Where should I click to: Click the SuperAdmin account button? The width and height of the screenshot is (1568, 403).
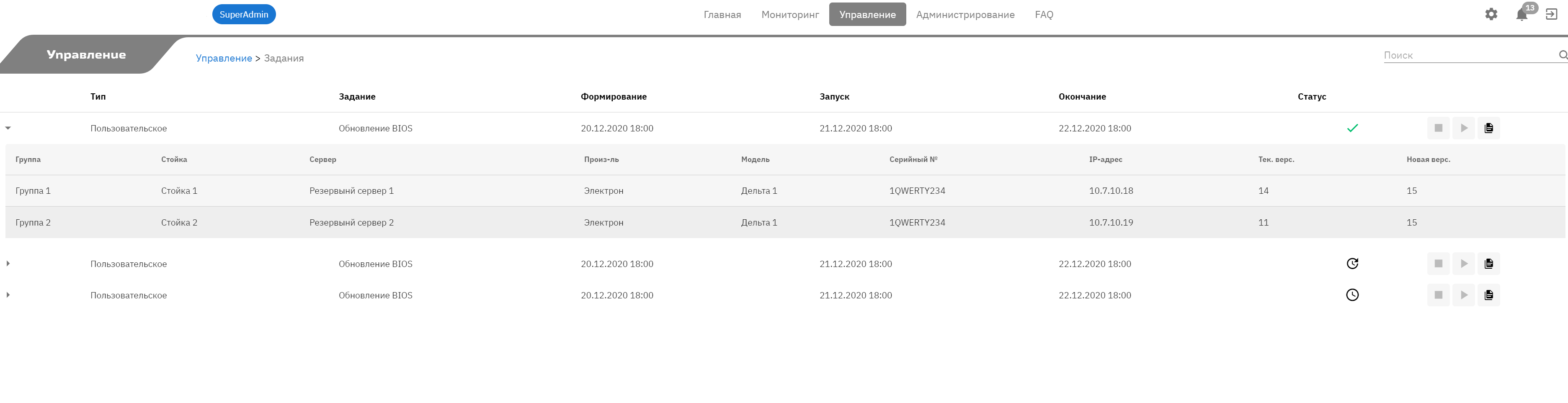243,14
